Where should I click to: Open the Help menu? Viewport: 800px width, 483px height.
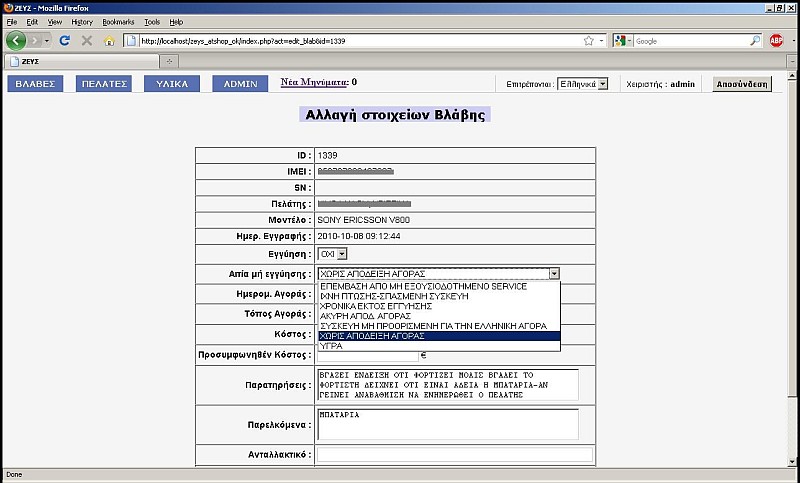click(176, 22)
